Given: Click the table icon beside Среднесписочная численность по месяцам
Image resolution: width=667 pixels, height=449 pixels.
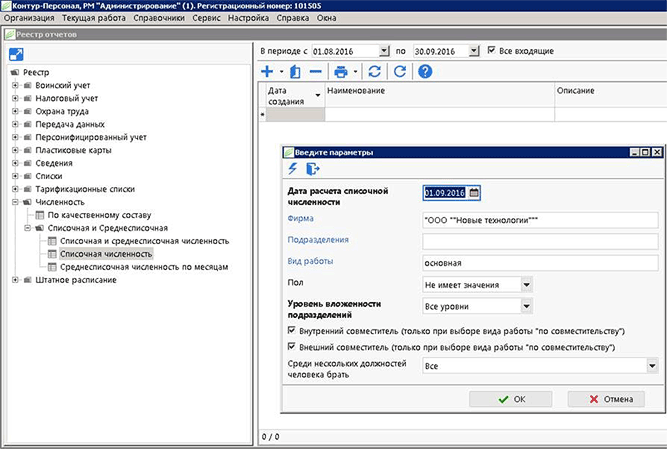Looking at the screenshot, I should [x=52, y=267].
